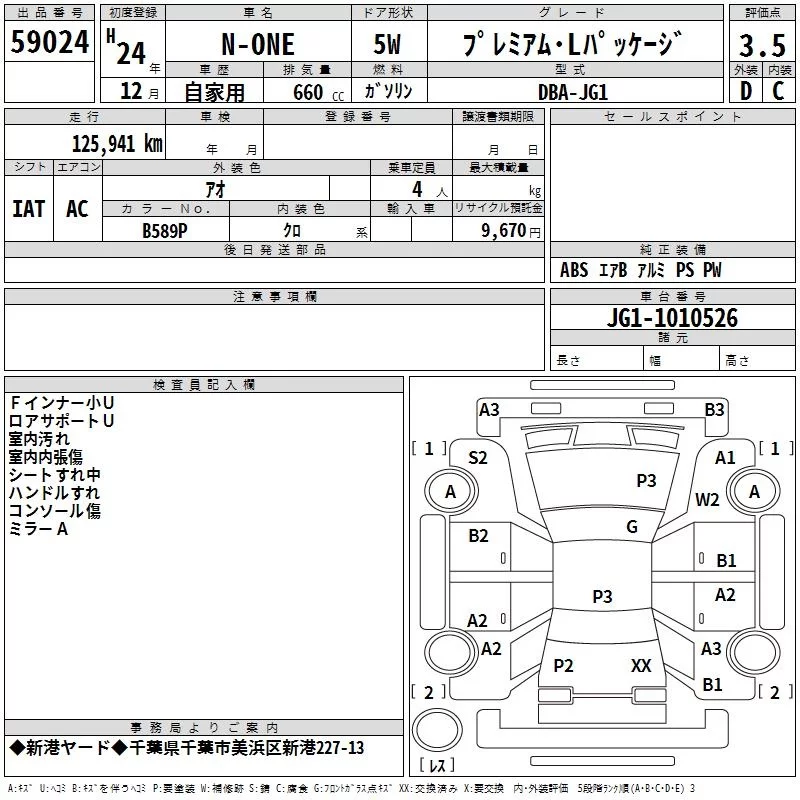
Task: Click the B2 dent mark on diagram
Action: [x=478, y=536]
